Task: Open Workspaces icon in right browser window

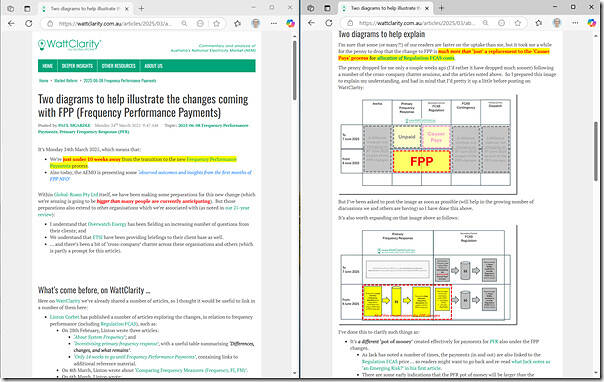Action: click(x=311, y=8)
